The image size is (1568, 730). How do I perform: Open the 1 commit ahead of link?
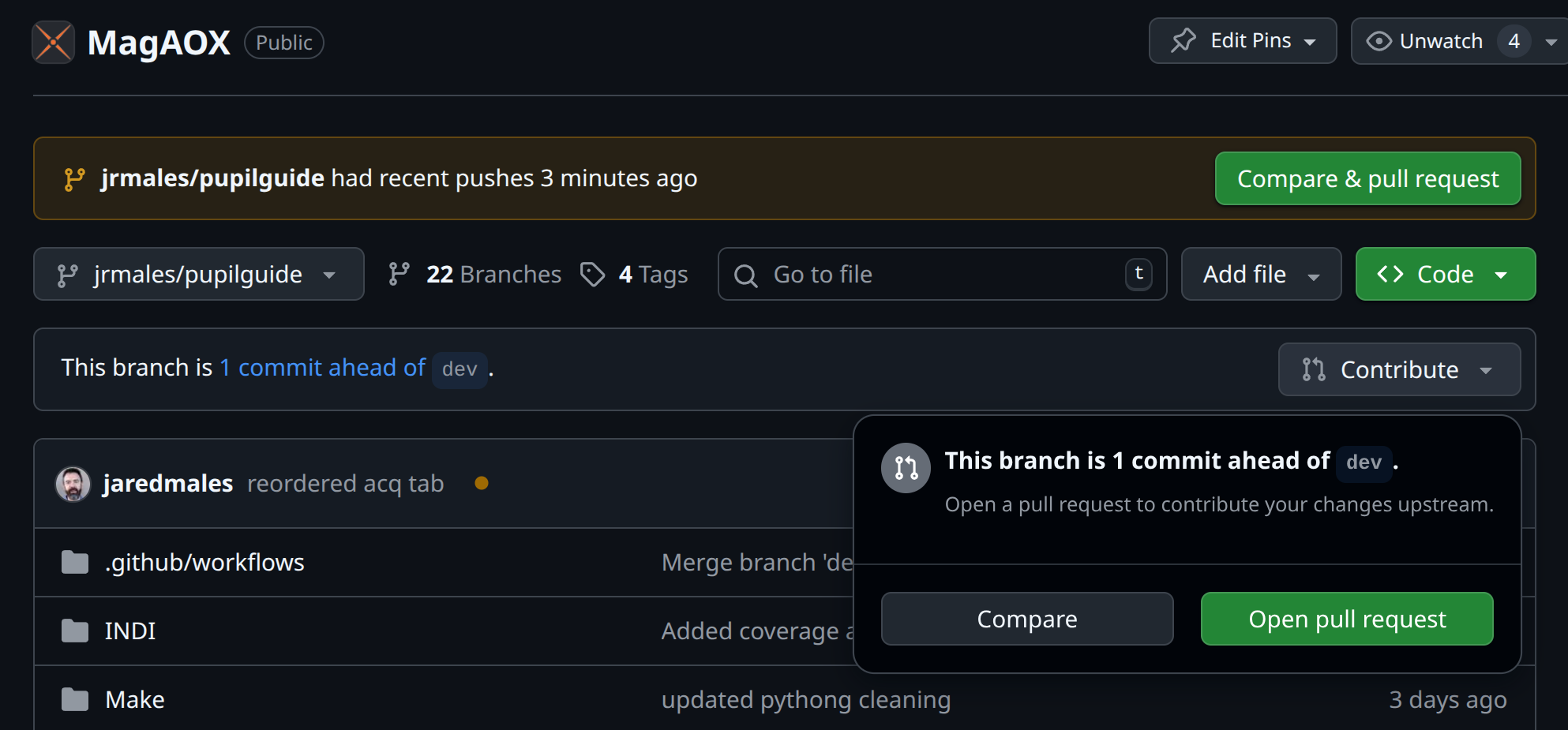(x=322, y=368)
